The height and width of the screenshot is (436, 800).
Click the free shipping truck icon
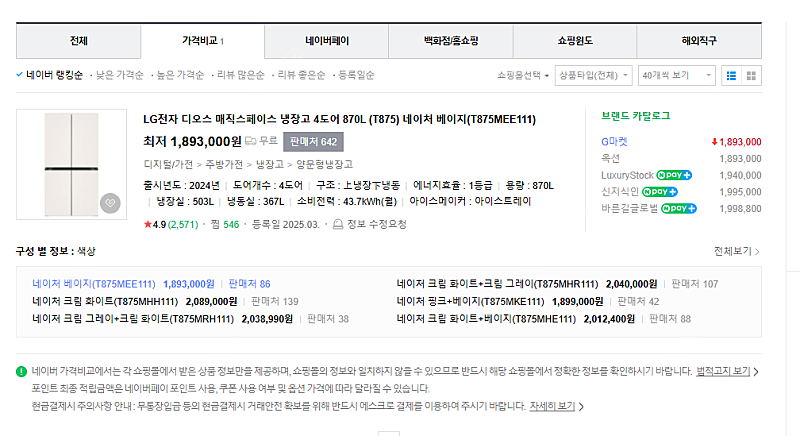click(251, 141)
